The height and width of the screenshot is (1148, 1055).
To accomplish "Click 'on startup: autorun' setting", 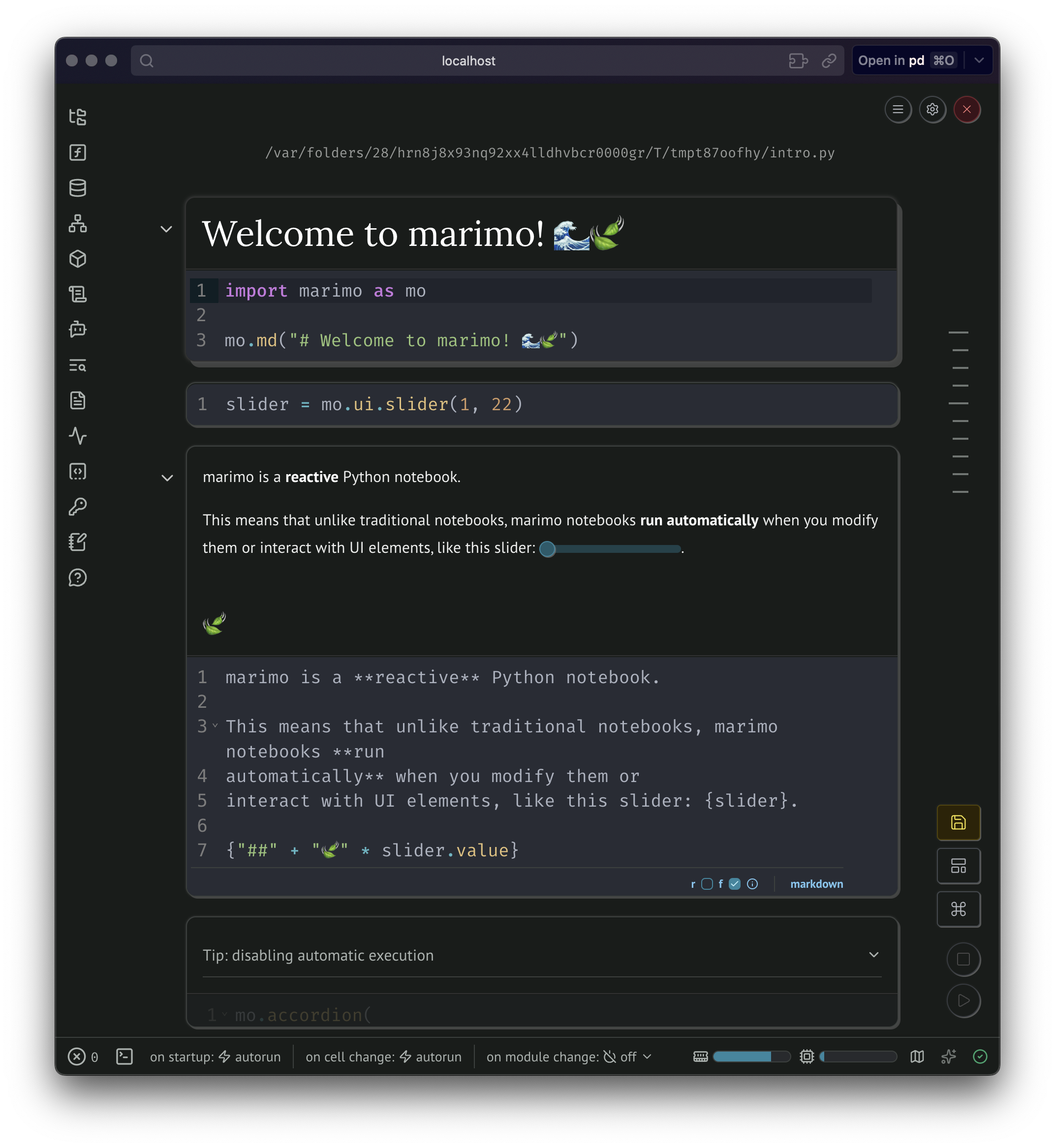I will [215, 1057].
